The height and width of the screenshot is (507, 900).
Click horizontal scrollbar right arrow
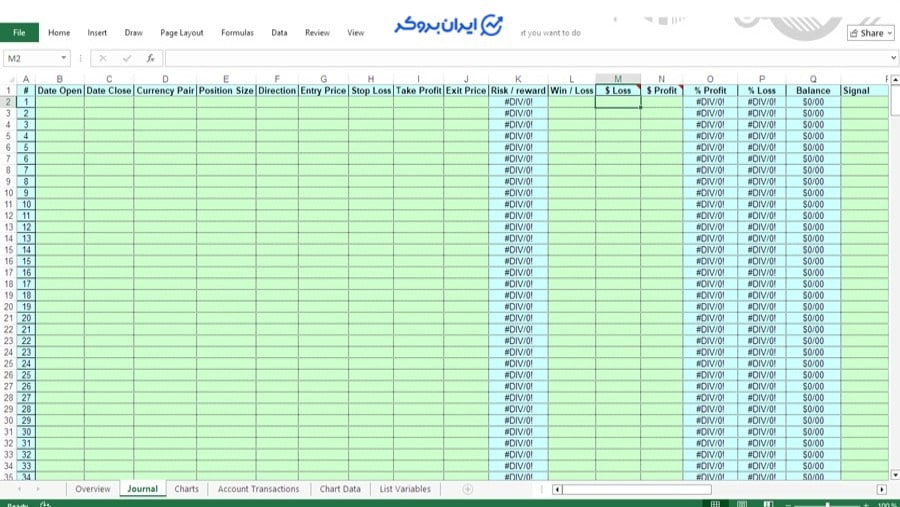[x=881, y=489]
